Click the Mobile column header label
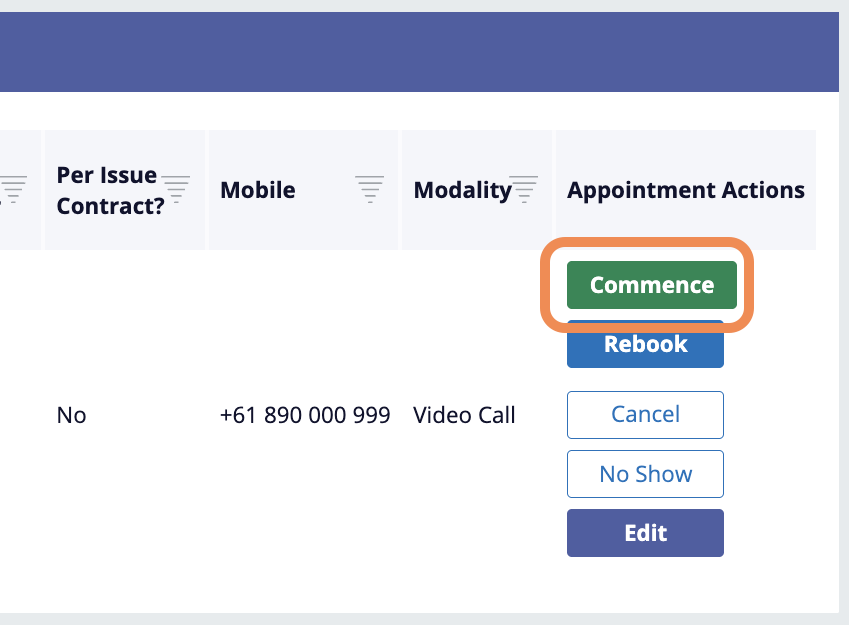This screenshot has height=625, width=849. click(257, 190)
